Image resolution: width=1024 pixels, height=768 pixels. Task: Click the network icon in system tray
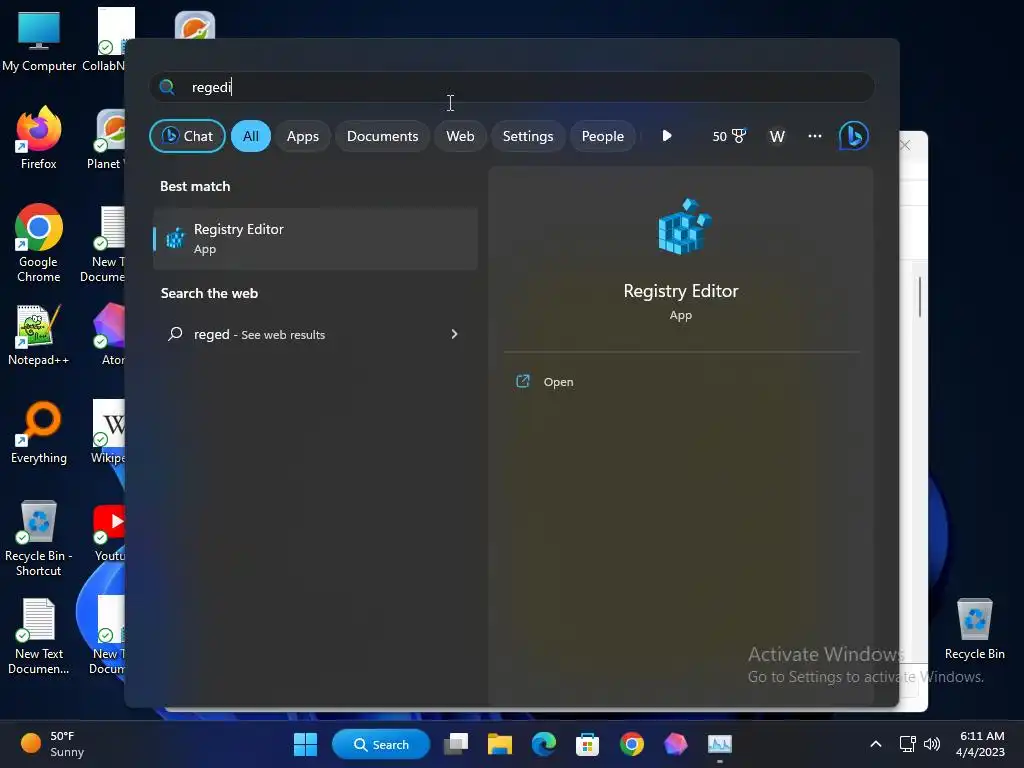point(907,744)
